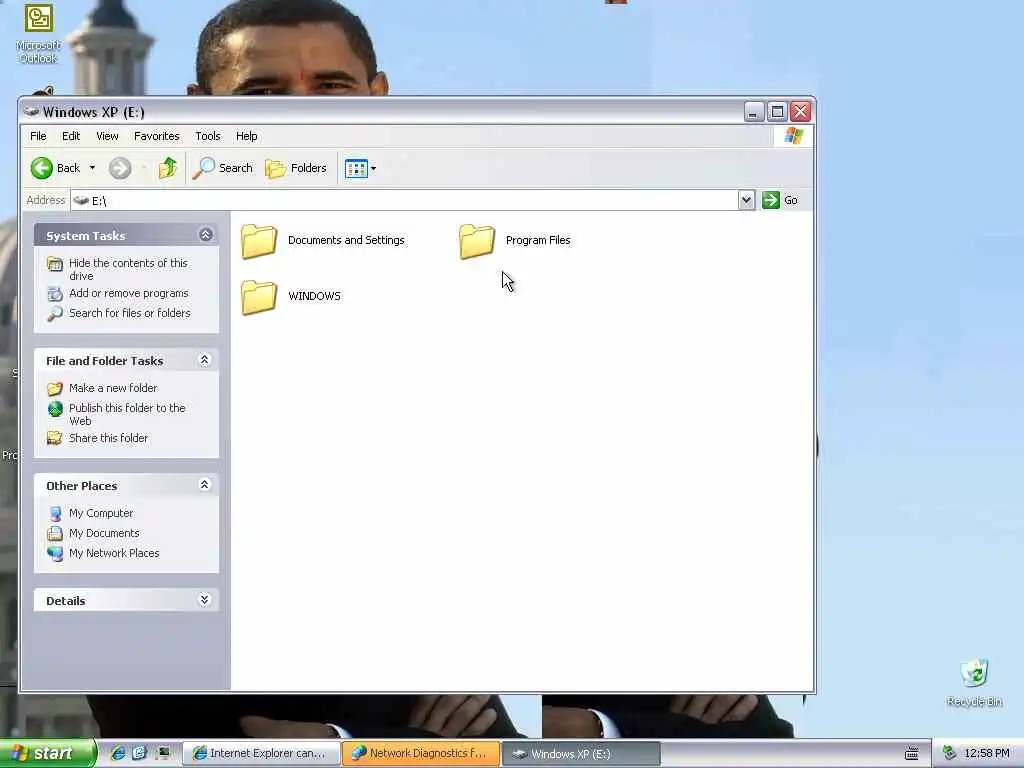This screenshot has height=768, width=1024.
Task: Click Publish this folder to the Web
Action: [127, 414]
